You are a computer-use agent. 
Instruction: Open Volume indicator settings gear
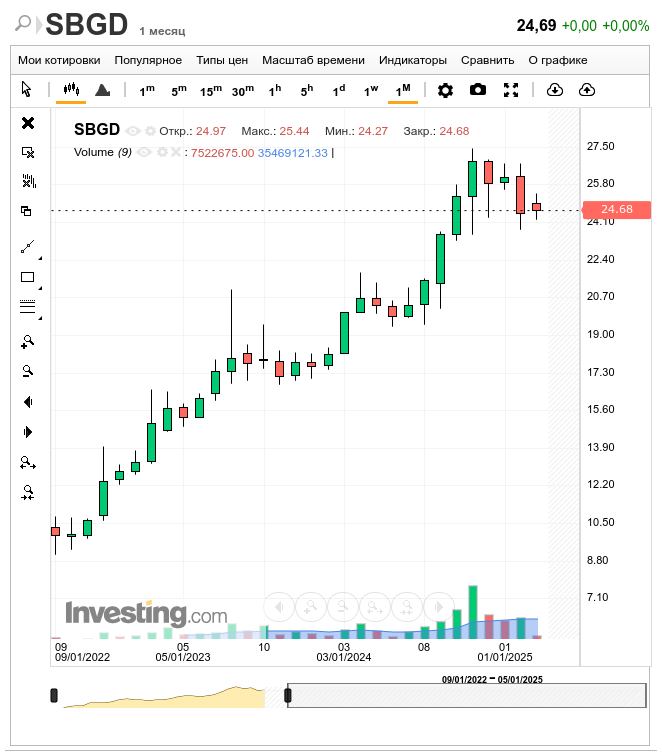click(x=163, y=153)
